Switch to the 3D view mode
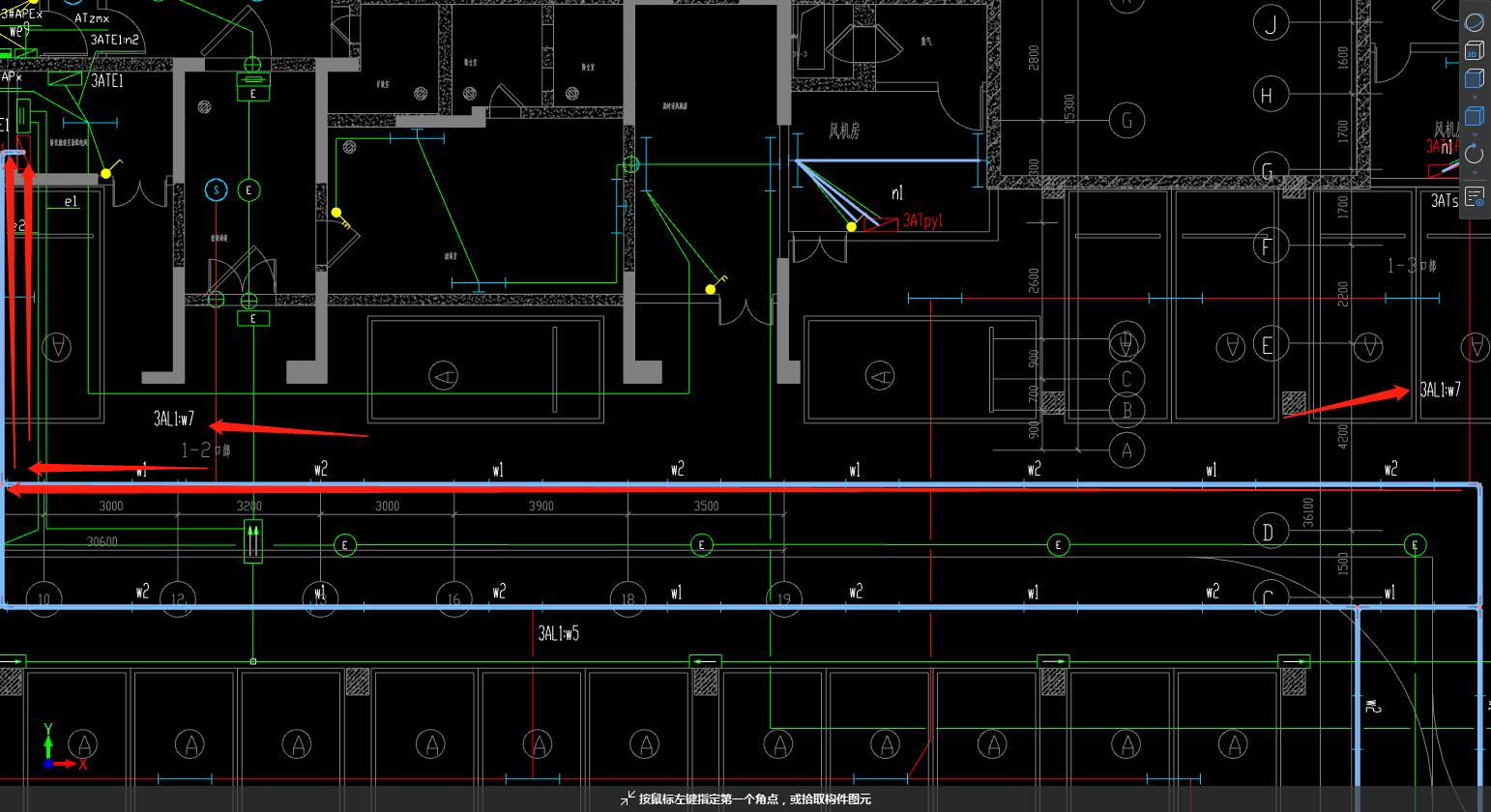 pyautogui.click(x=1474, y=50)
